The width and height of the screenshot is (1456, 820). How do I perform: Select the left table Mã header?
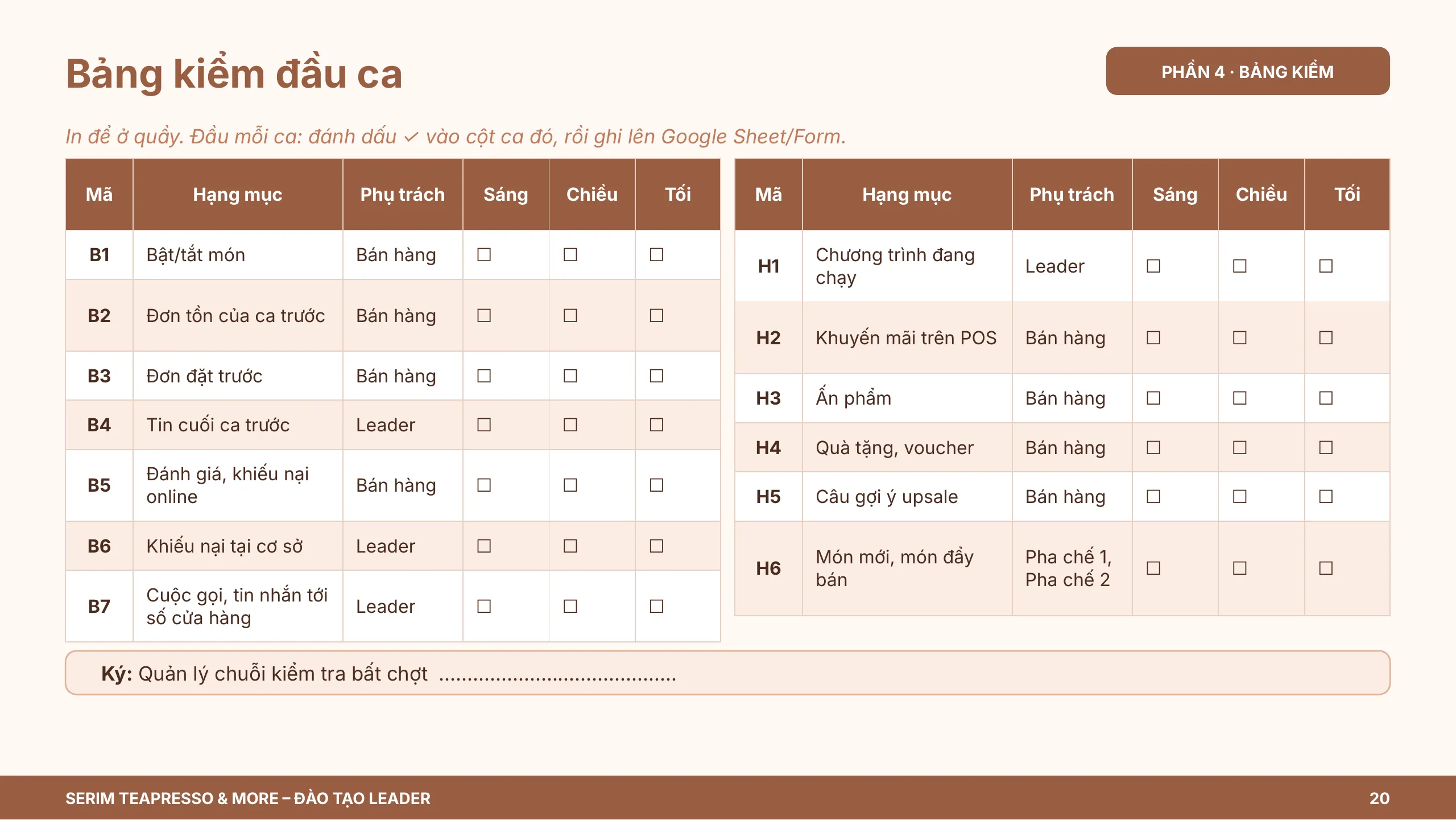coord(99,195)
